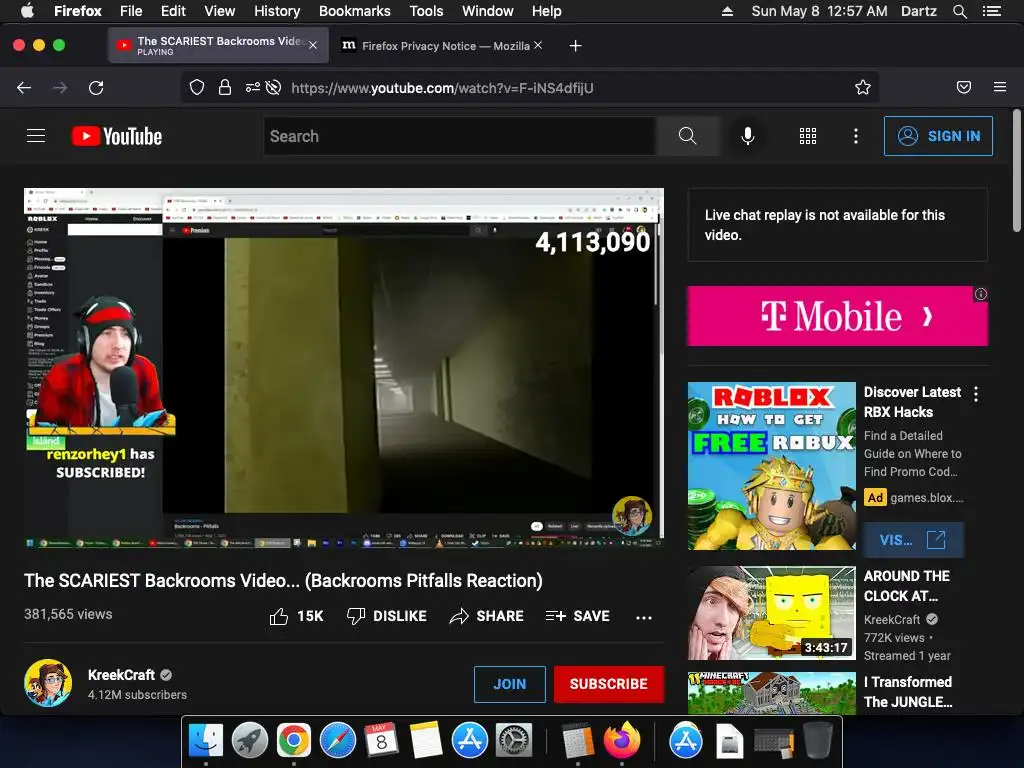Open the YouTube hamburger guide menu

36,136
